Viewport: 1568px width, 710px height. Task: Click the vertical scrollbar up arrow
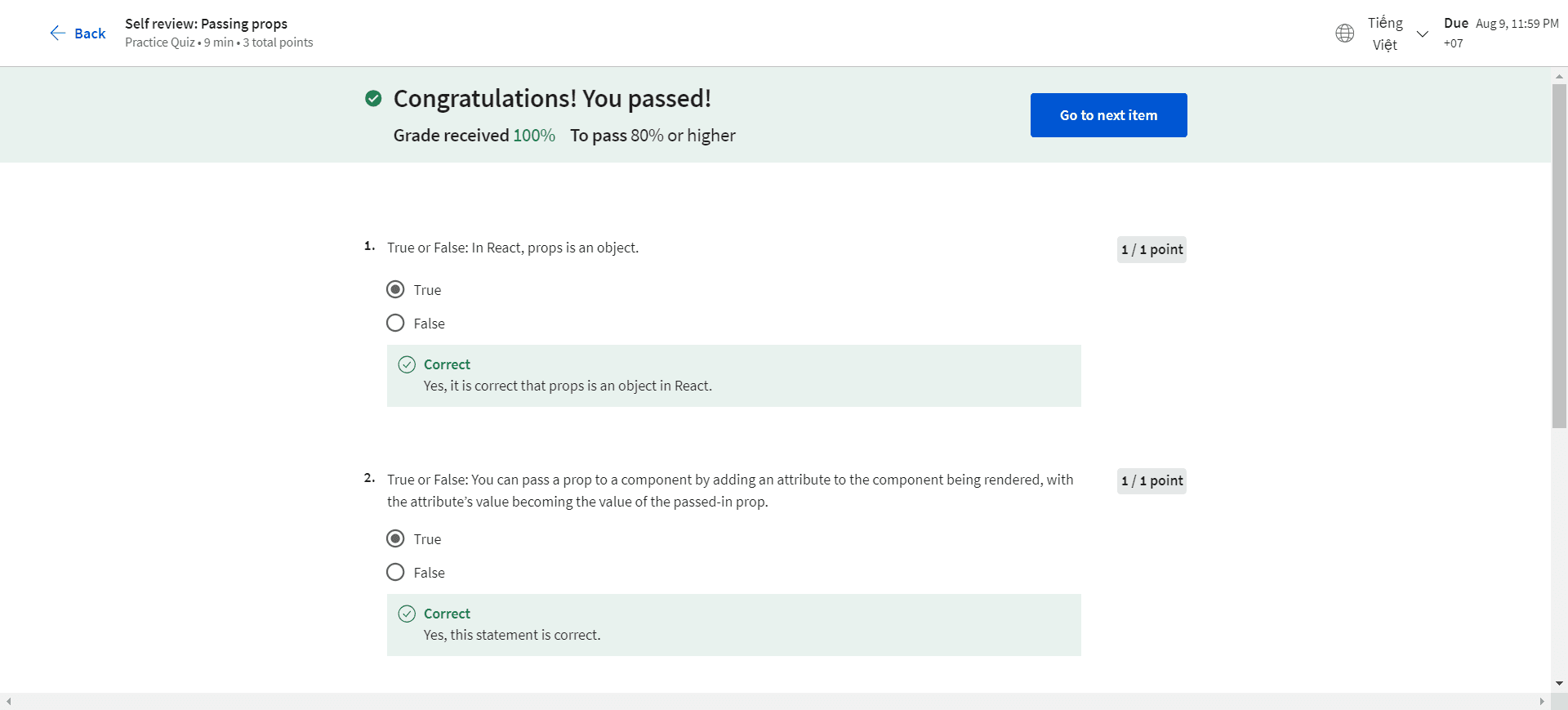click(x=1559, y=76)
